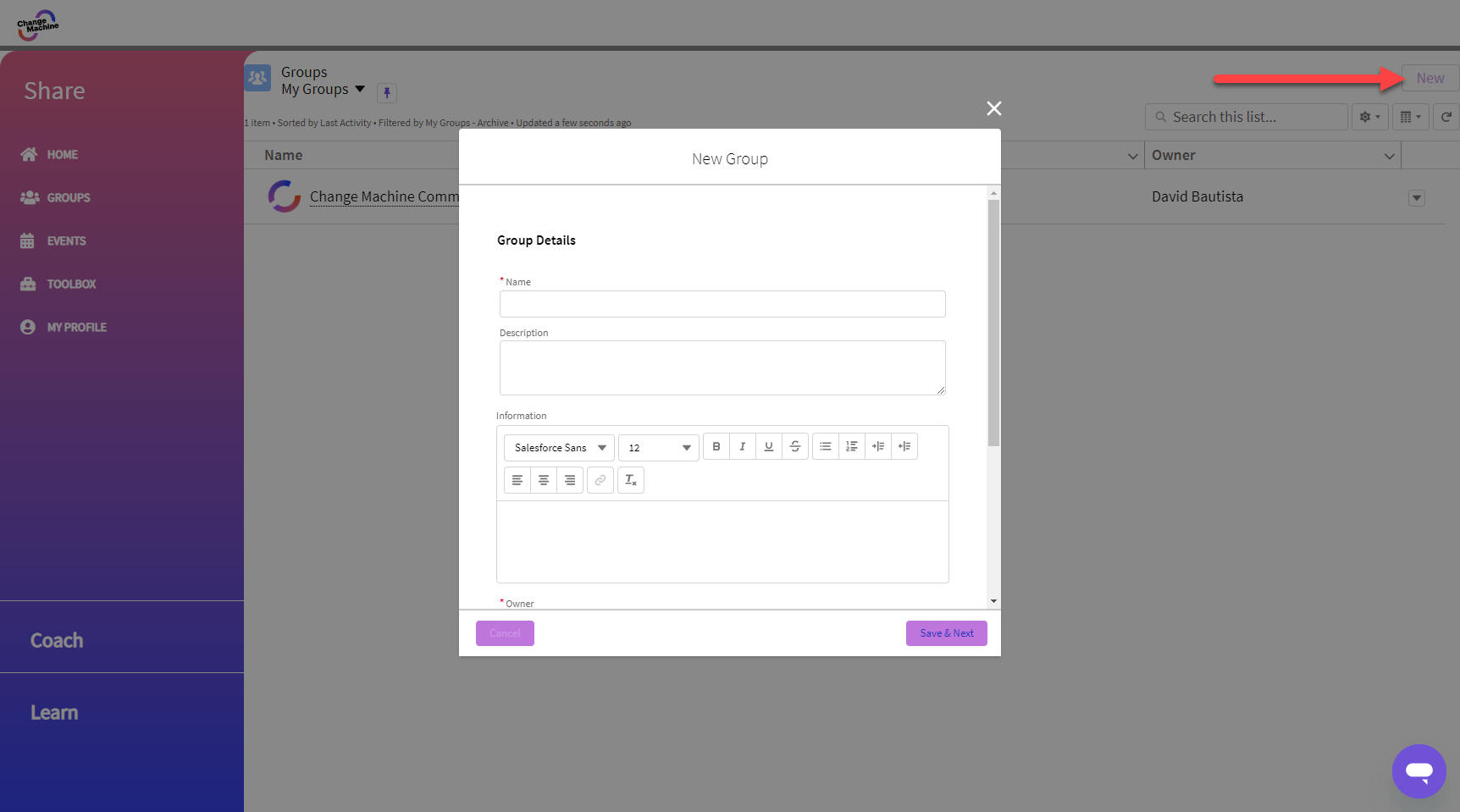Go to Events in the sidebar

[x=66, y=241]
